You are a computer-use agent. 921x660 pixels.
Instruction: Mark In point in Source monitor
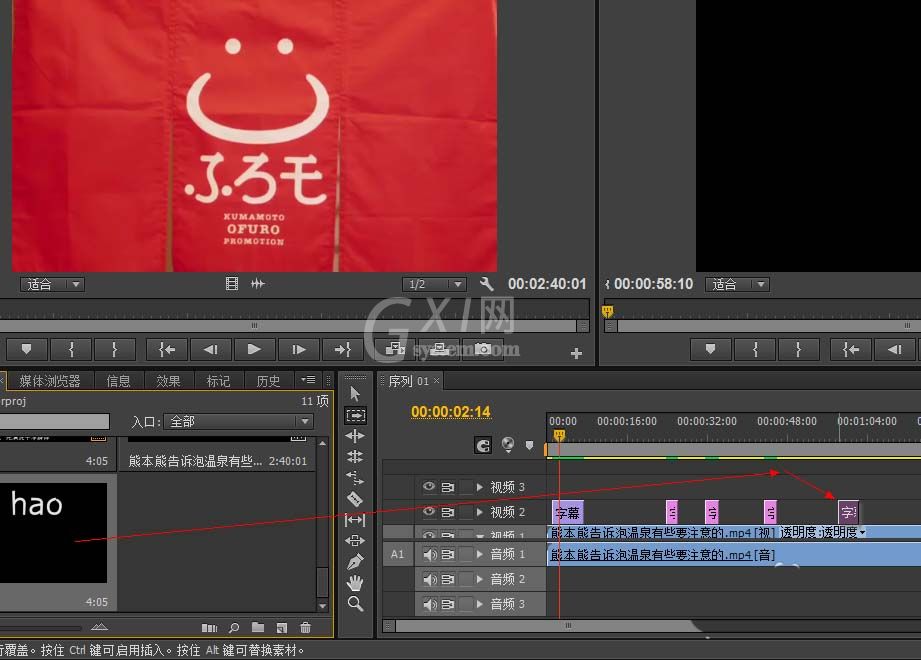(71, 349)
